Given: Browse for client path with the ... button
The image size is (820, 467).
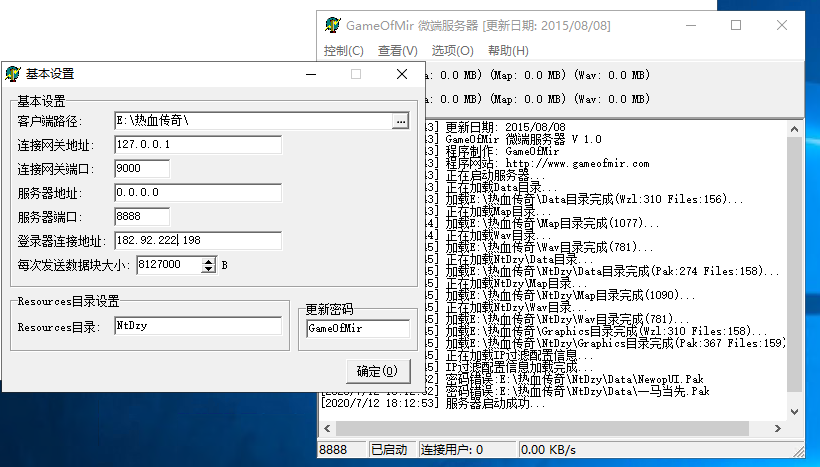Looking at the screenshot, I should pos(401,121).
